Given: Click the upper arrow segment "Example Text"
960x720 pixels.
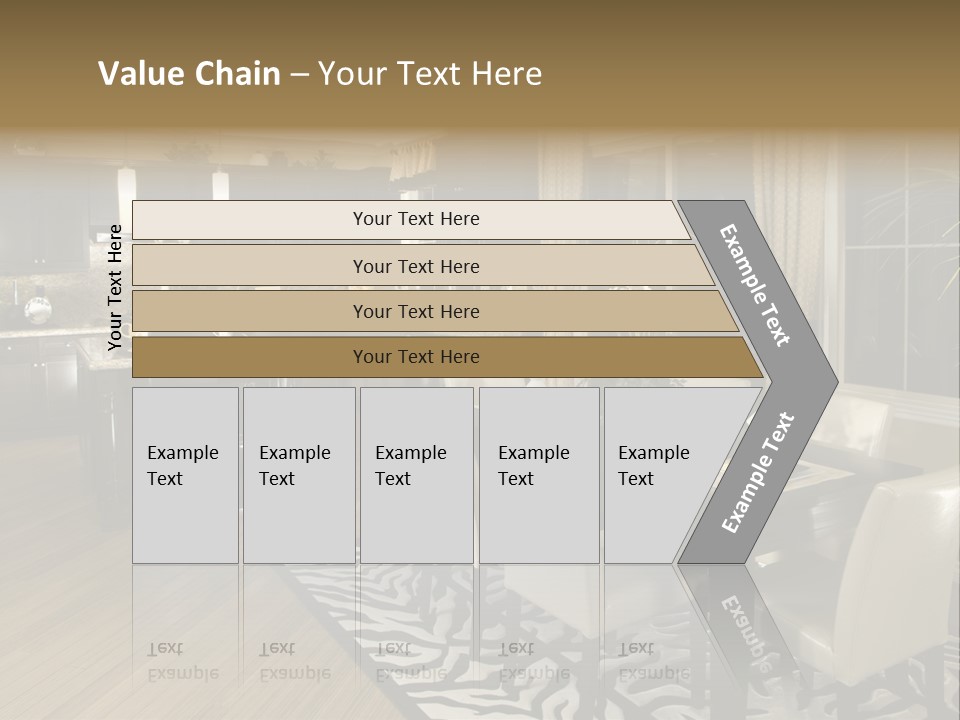Looking at the screenshot, I should tap(756, 286).
